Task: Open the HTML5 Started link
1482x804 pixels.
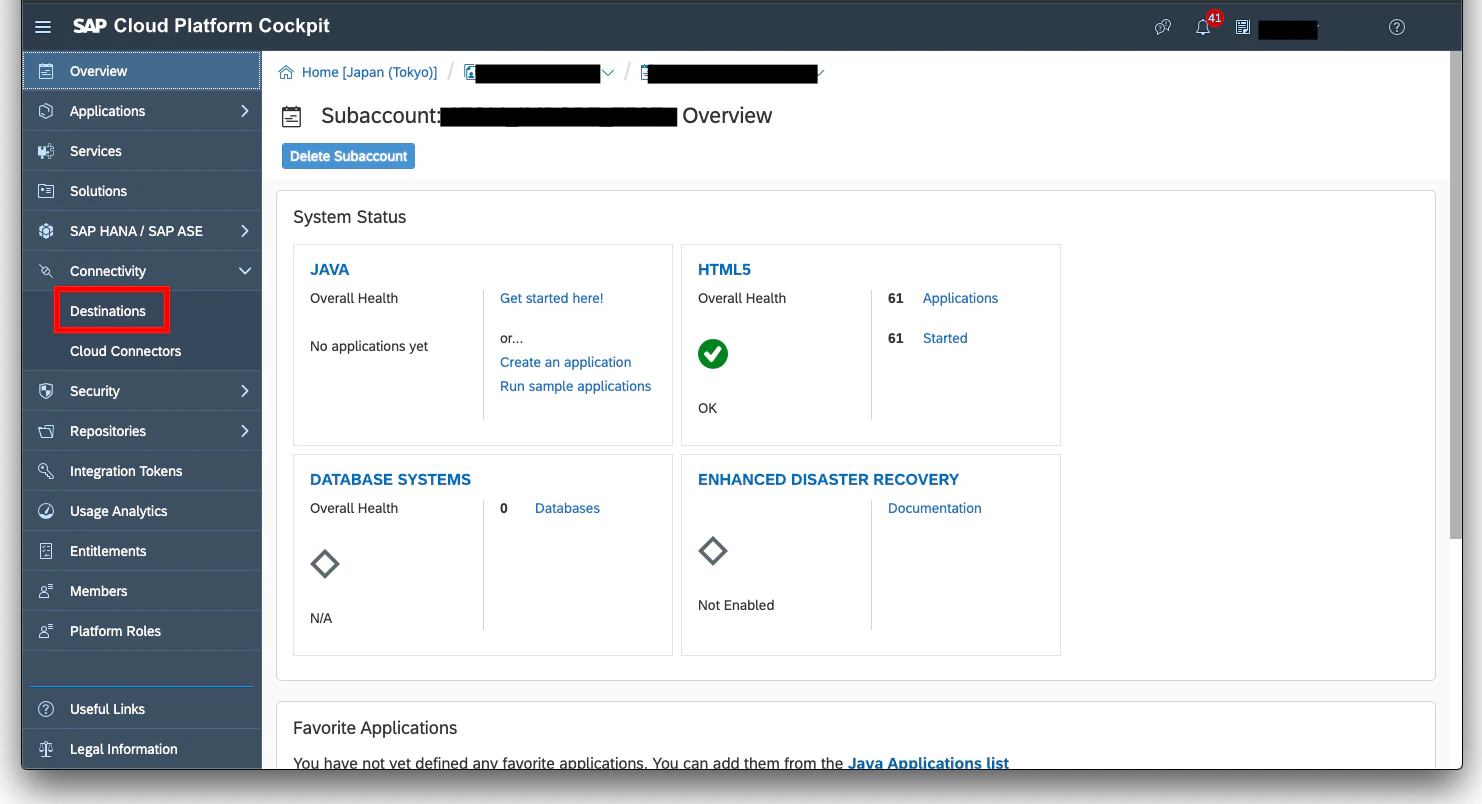Action: pyautogui.click(x=945, y=338)
